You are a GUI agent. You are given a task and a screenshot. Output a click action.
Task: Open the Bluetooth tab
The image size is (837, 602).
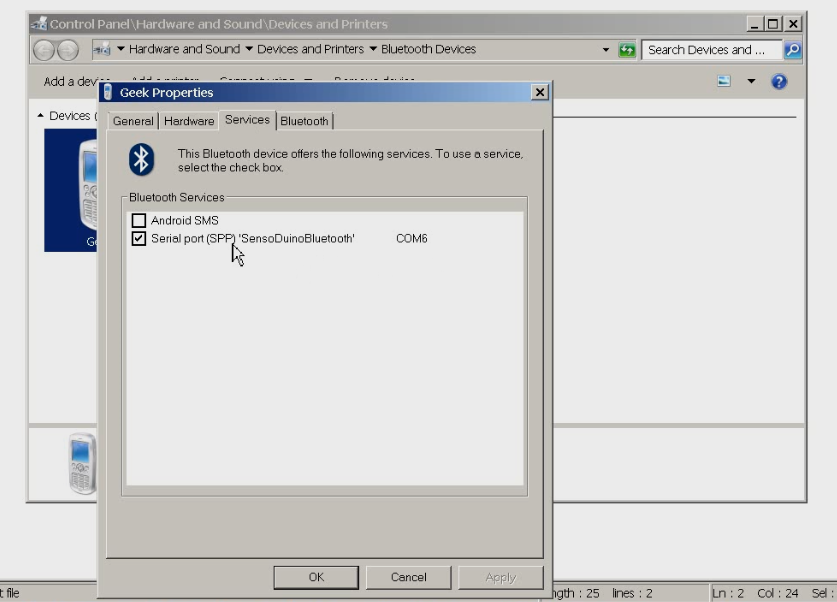point(303,120)
